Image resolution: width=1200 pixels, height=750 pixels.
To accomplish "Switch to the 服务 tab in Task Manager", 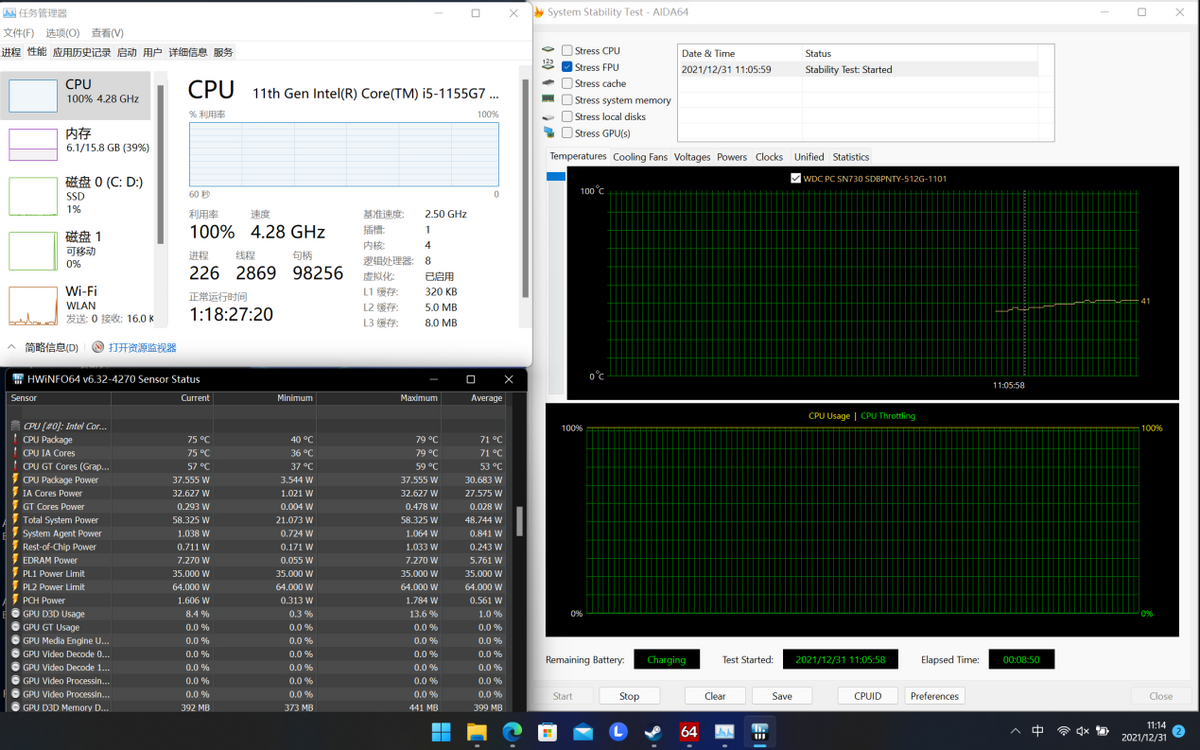I will [x=223, y=52].
